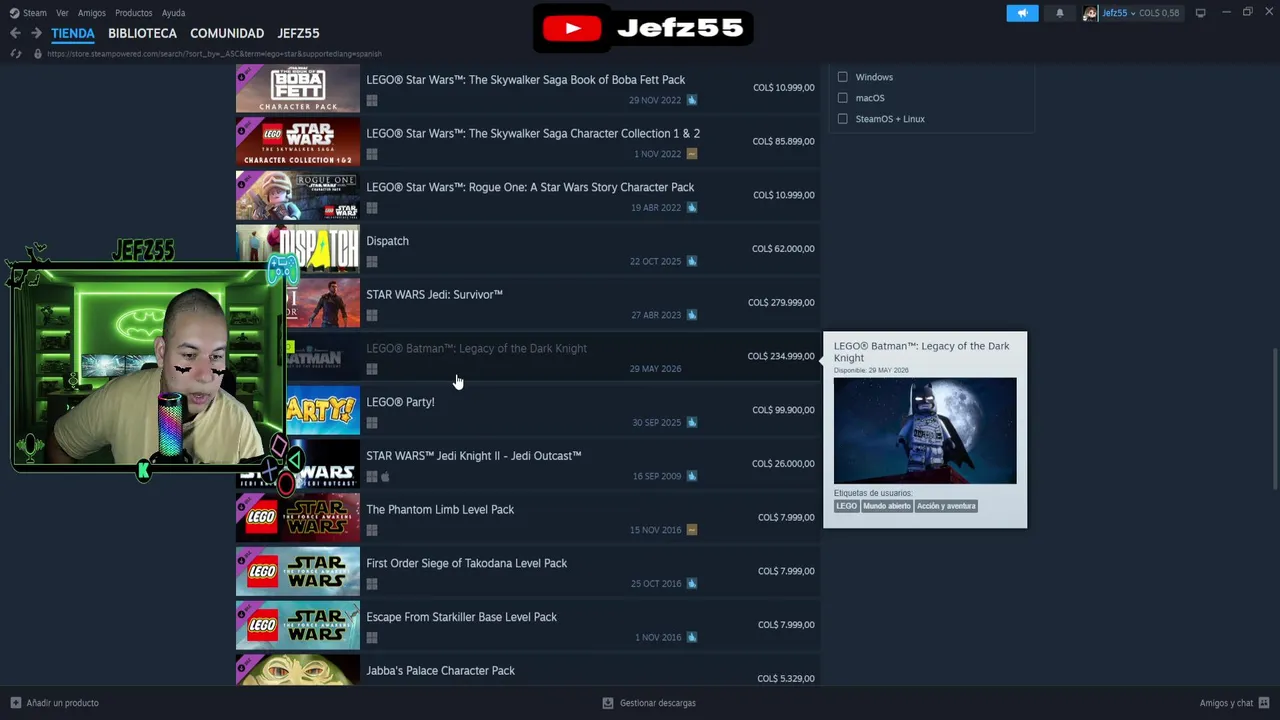Open Jabba's Palace Character Pack
Screen dimensions: 1280x720
pyautogui.click(x=528, y=670)
